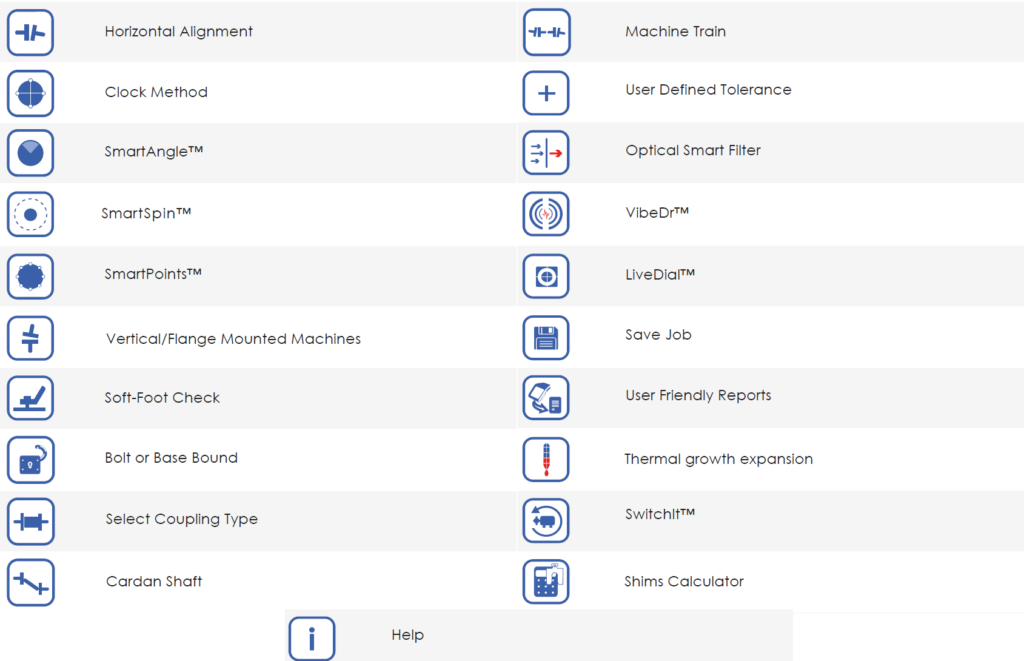Choose the SmartAngle measurement icon
Image resolution: width=1024 pixels, height=661 pixels.
[30, 153]
